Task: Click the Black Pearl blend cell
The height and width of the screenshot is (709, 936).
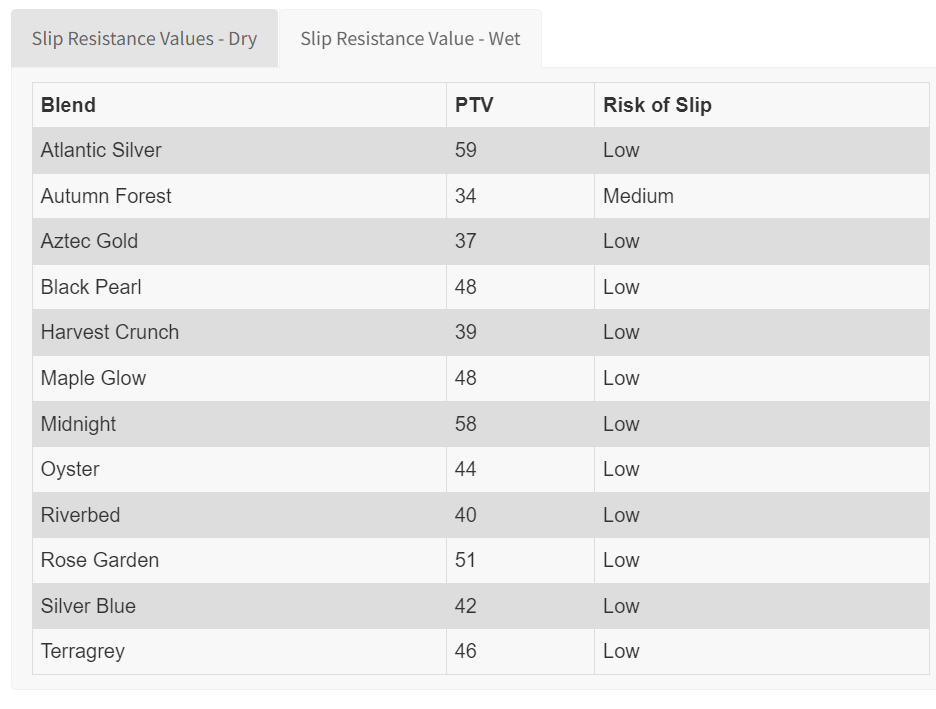Action: tap(91, 287)
